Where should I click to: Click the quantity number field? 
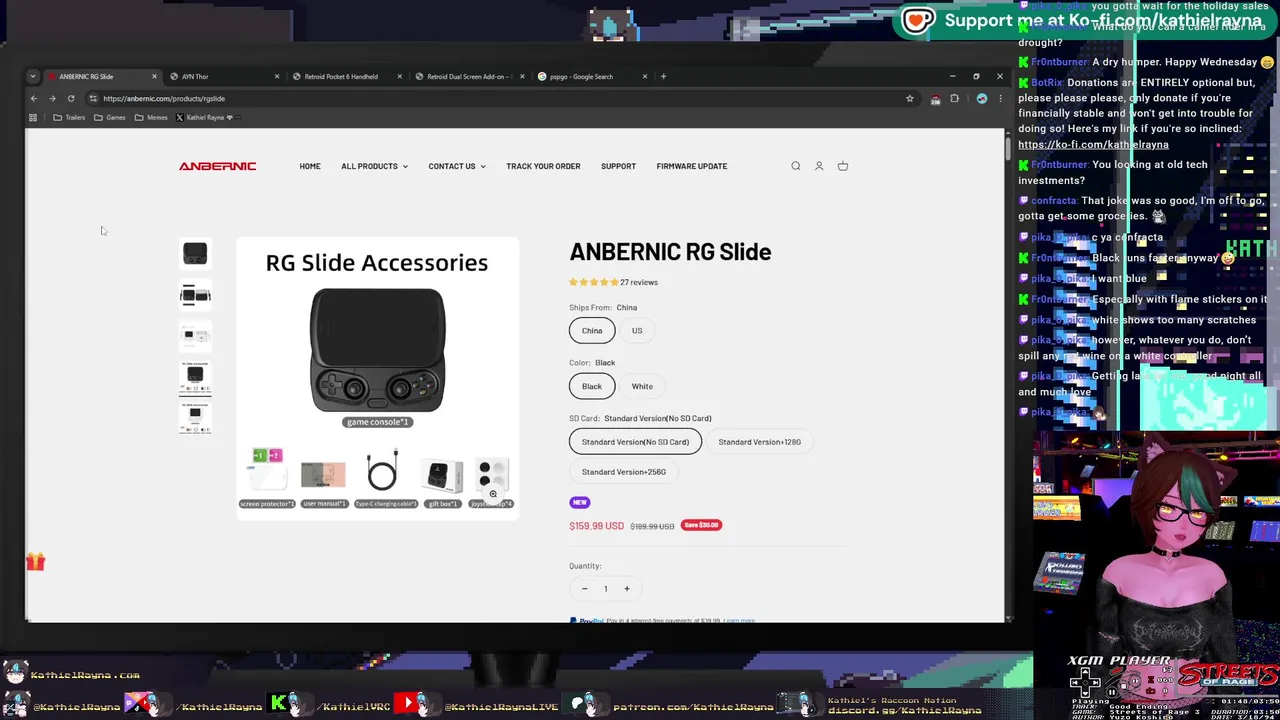(x=605, y=588)
